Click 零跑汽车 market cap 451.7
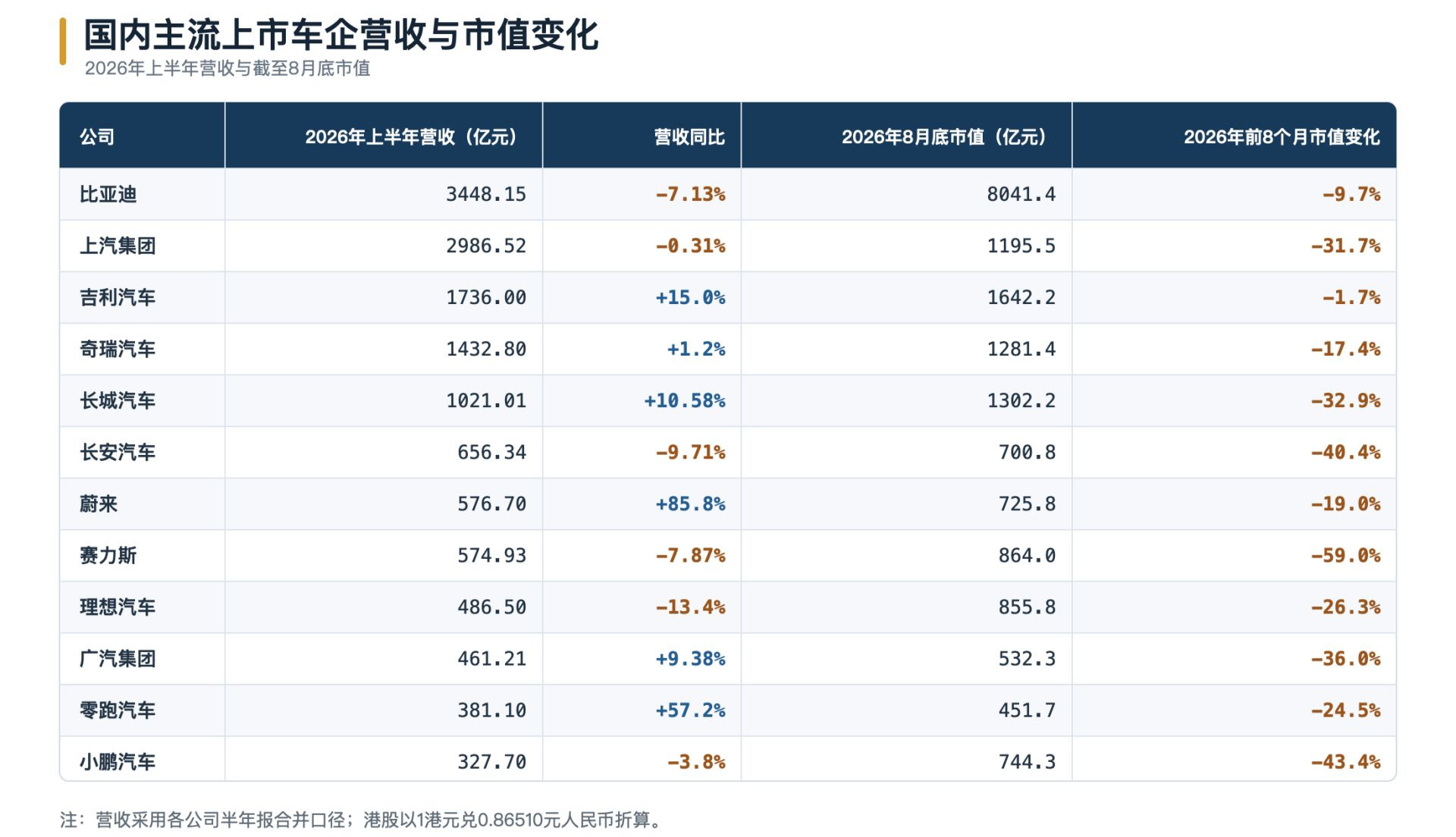The height and width of the screenshot is (837, 1456). pyautogui.click(x=1027, y=710)
